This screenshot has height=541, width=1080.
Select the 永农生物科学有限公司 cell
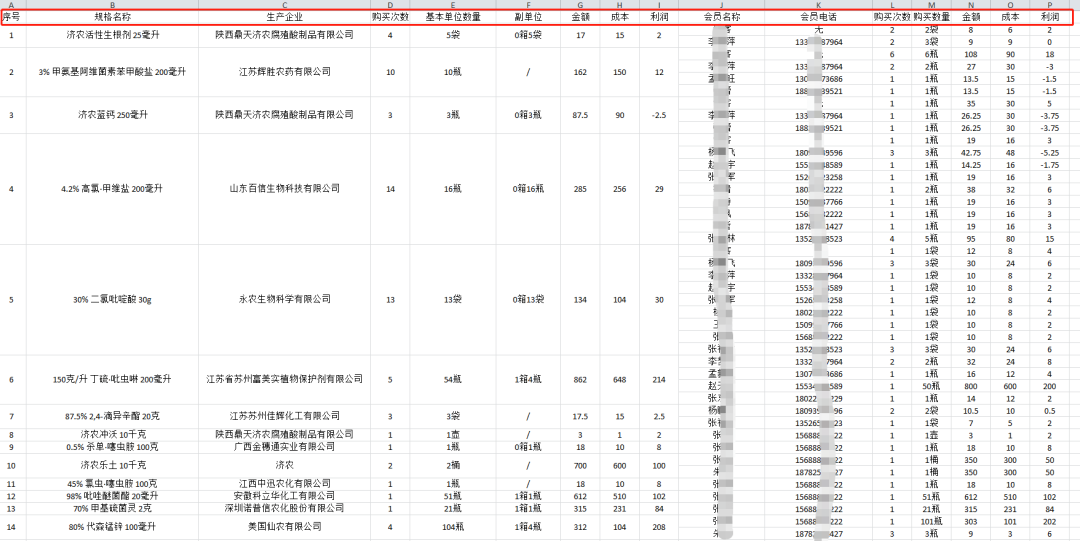pos(284,299)
